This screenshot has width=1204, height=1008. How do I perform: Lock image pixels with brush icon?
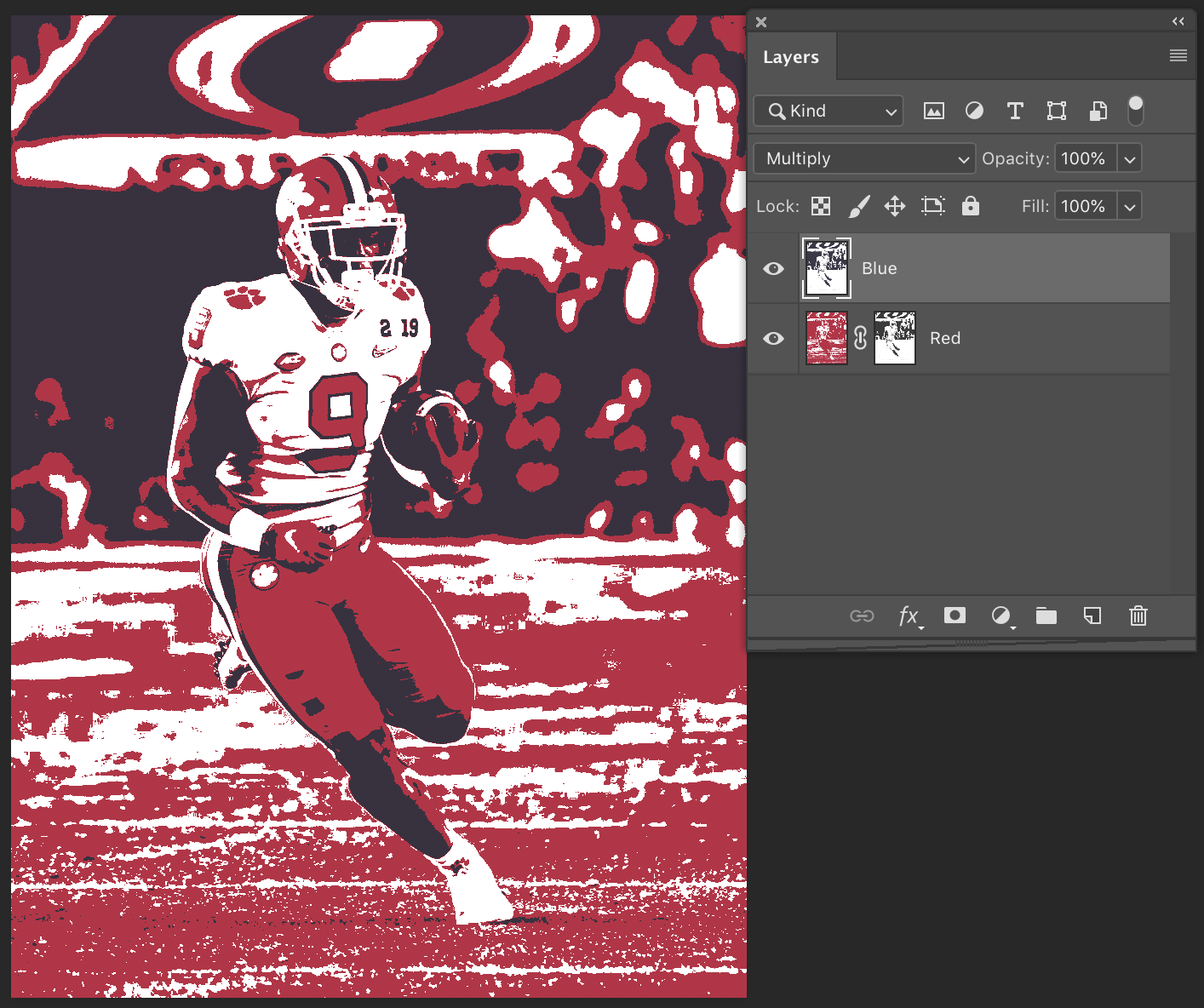(x=859, y=206)
